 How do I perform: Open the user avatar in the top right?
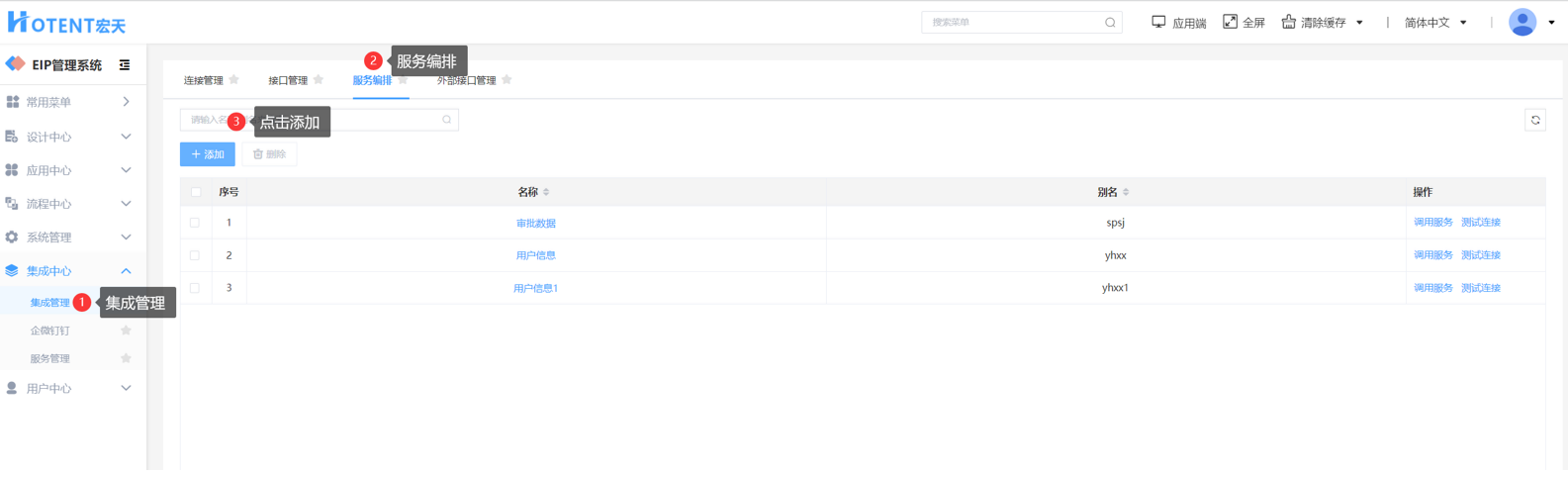click(x=1522, y=22)
